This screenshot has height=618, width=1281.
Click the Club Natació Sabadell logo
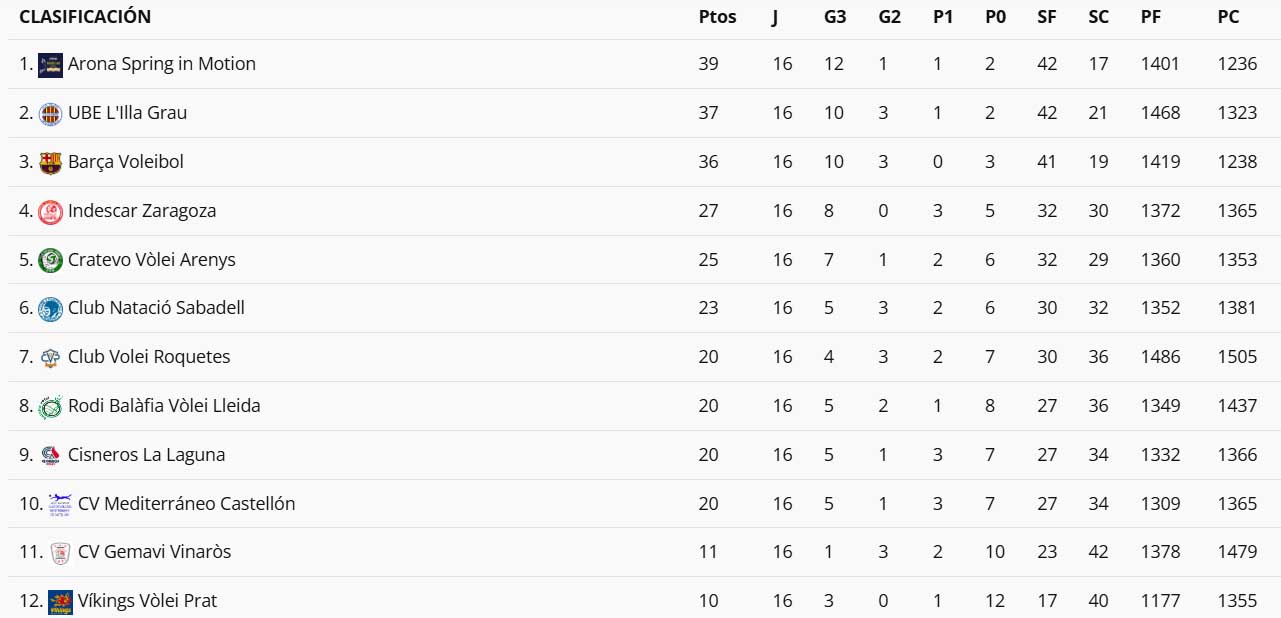50,308
